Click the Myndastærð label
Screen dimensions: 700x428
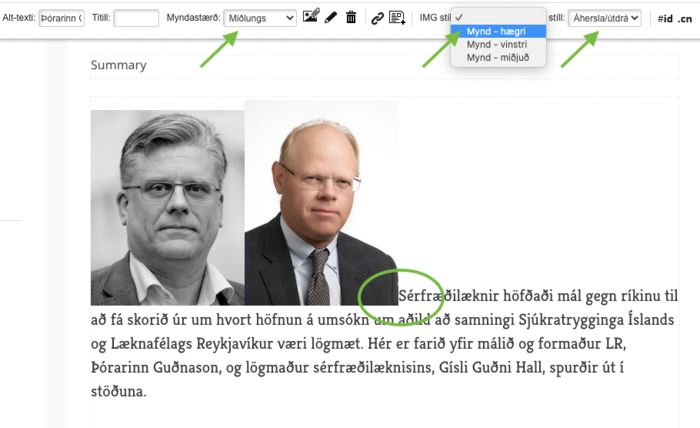(x=193, y=18)
